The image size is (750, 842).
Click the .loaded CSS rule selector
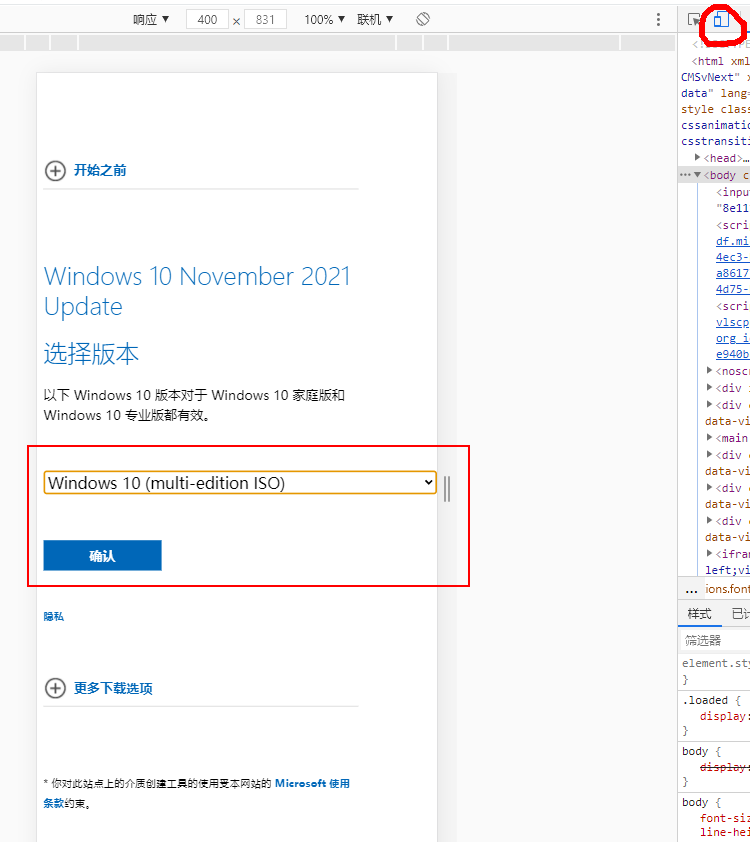[705, 700]
